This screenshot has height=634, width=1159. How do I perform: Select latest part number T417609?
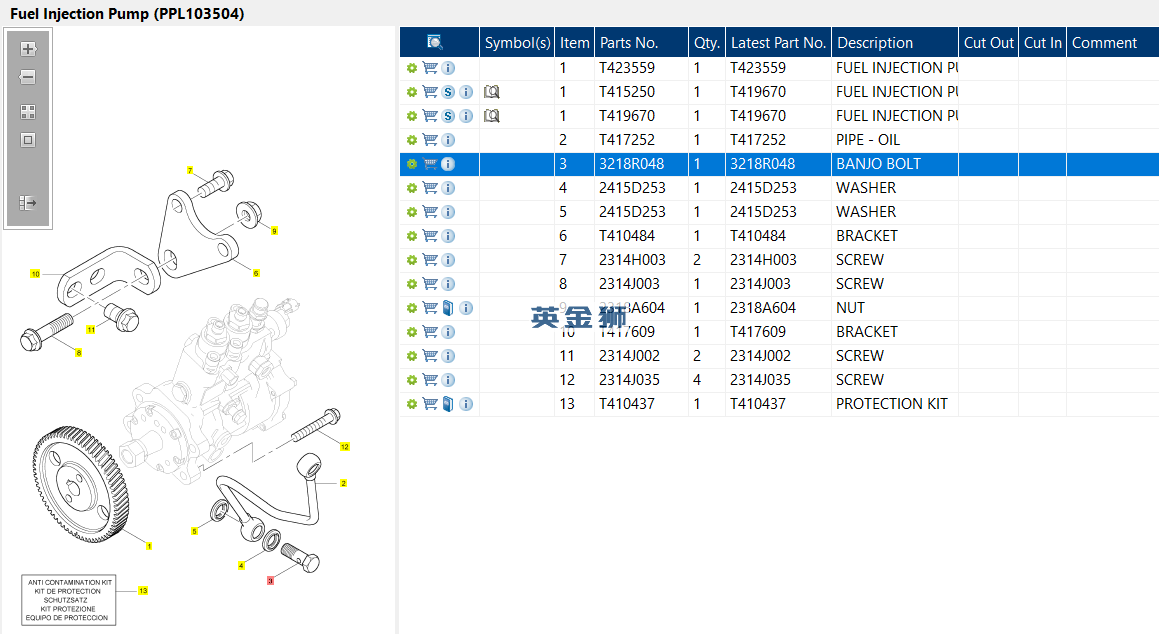(x=778, y=332)
